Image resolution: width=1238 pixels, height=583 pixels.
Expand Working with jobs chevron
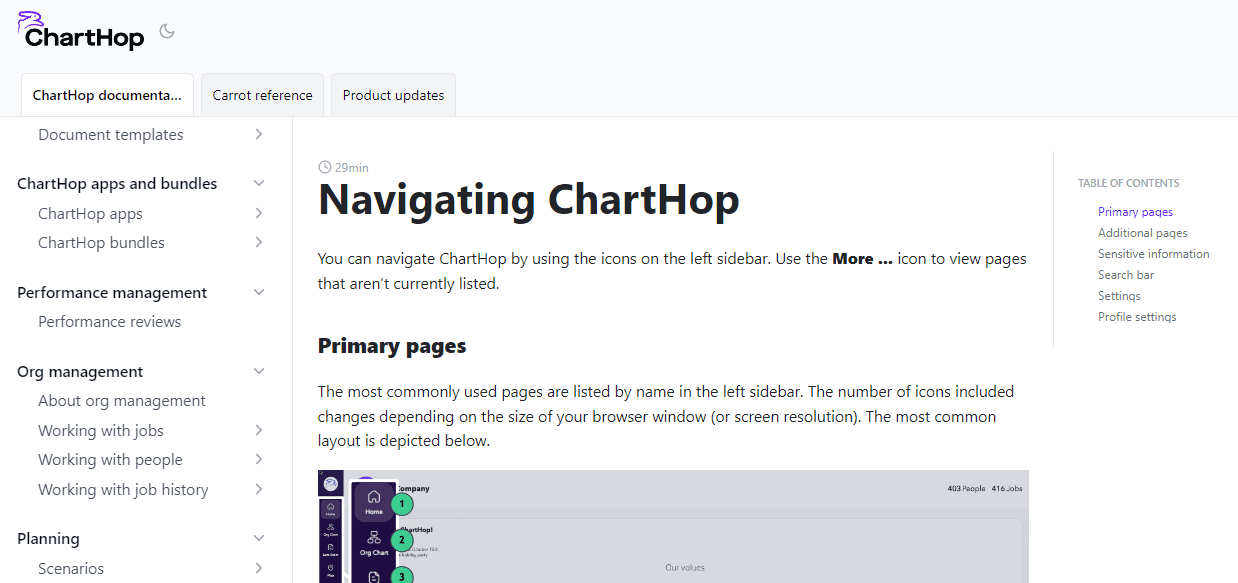(x=259, y=430)
